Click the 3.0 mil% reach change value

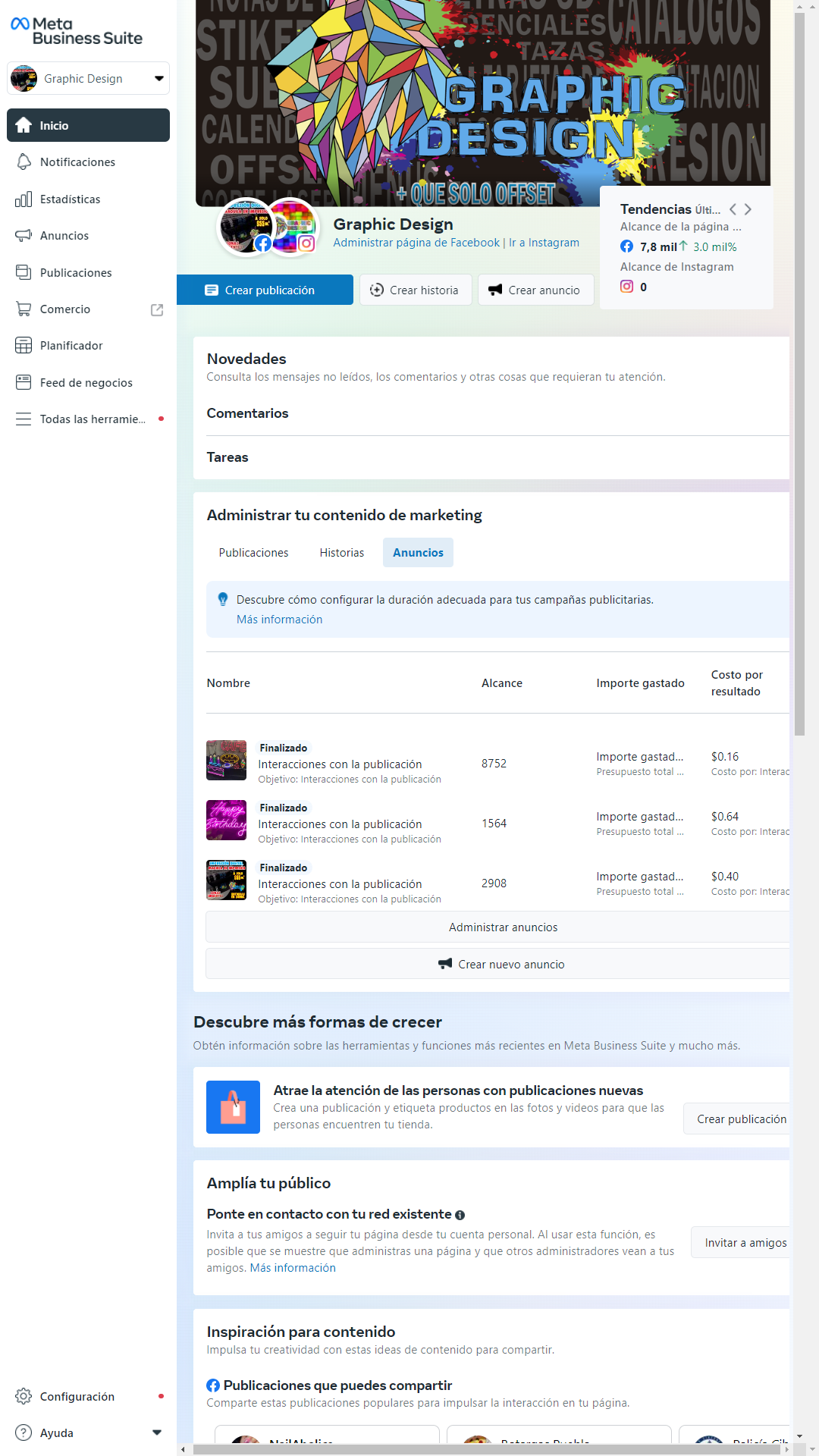pos(714,247)
